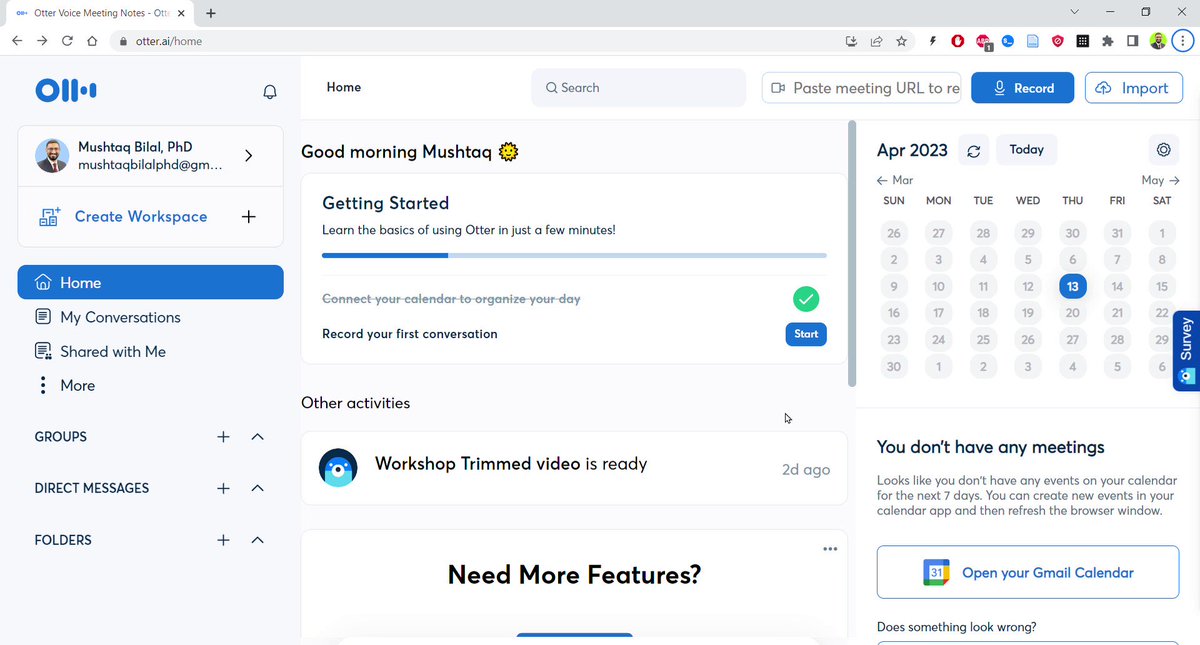1200x645 pixels.
Task: Click the Otter logo
Action: (66, 90)
